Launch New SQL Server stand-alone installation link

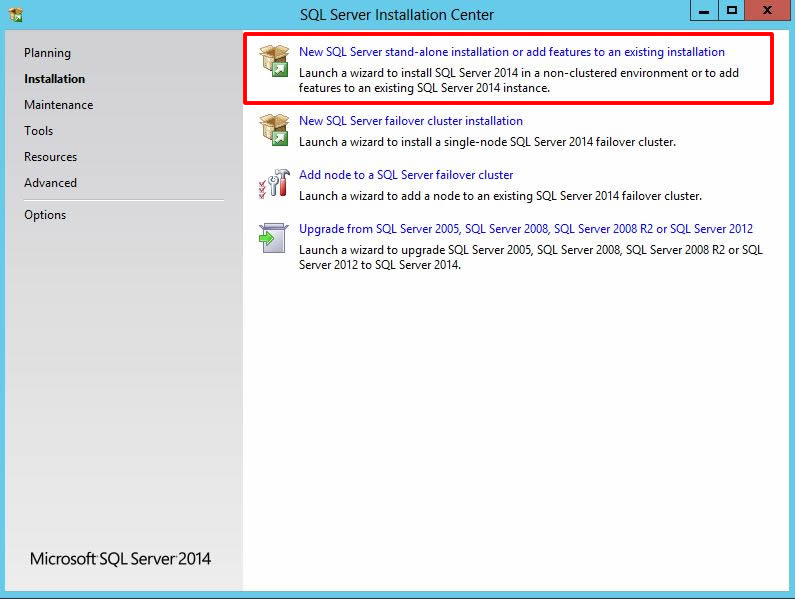[511, 52]
